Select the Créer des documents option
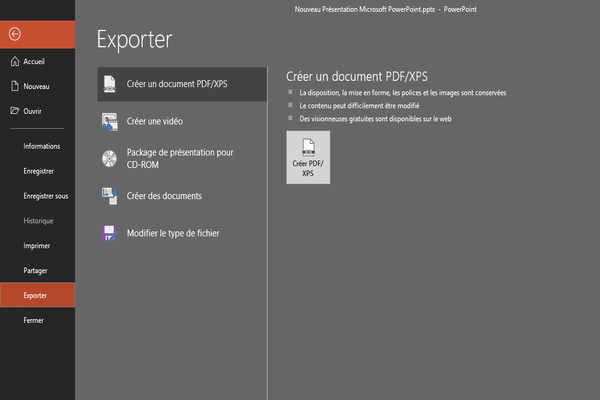The width and height of the screenshot is (600, 400). coord(182,196)
